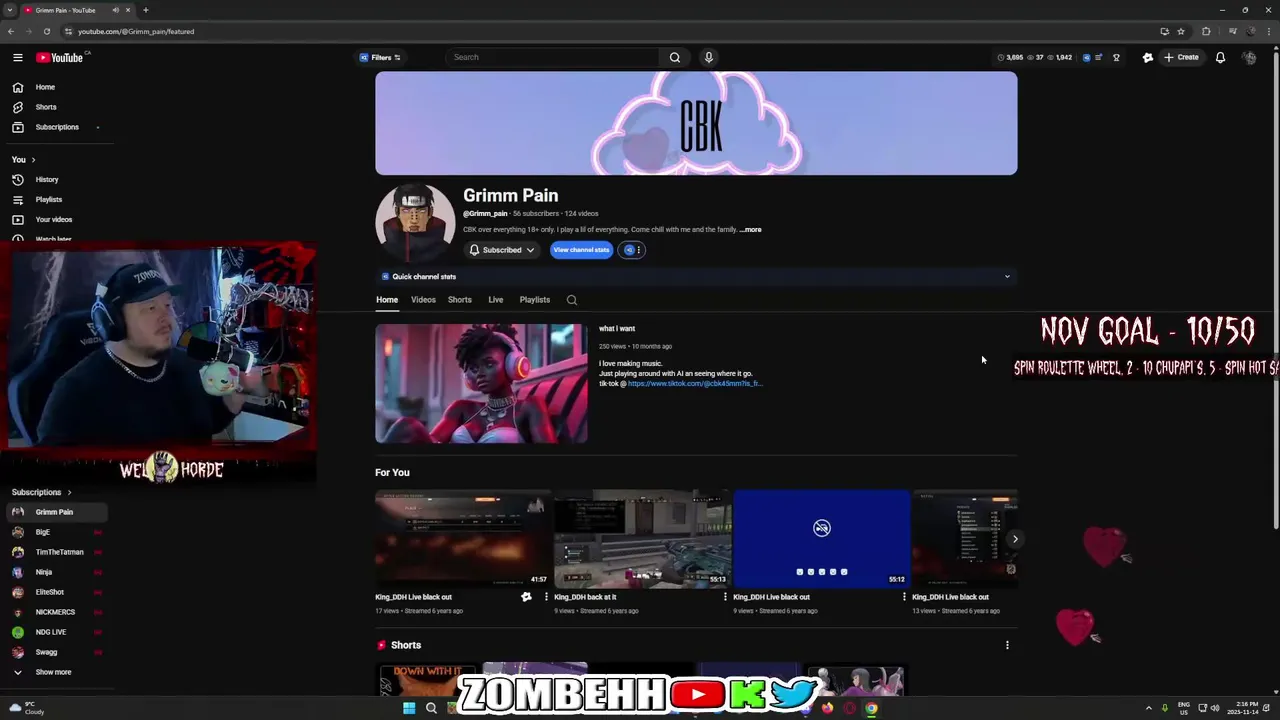Click Chrome icon on taskbar
Viewport: 1280px width, 720px height.
coord(872,708)
